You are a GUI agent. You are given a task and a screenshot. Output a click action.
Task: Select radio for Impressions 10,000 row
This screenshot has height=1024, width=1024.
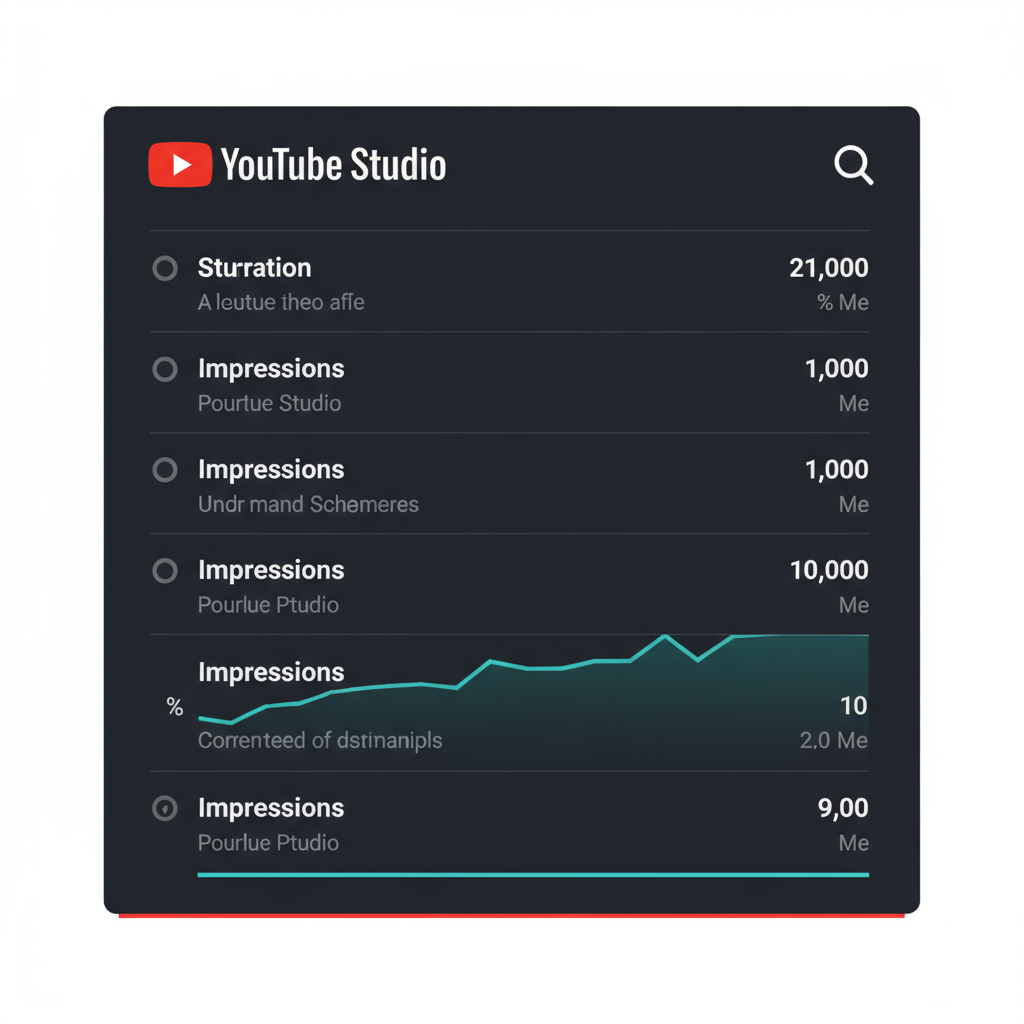point(165,571)
